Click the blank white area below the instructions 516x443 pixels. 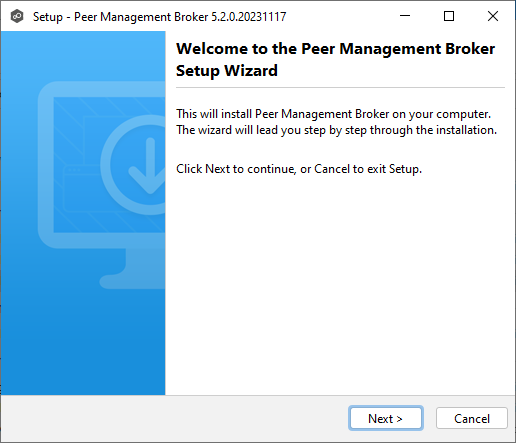tap(340, 283)
